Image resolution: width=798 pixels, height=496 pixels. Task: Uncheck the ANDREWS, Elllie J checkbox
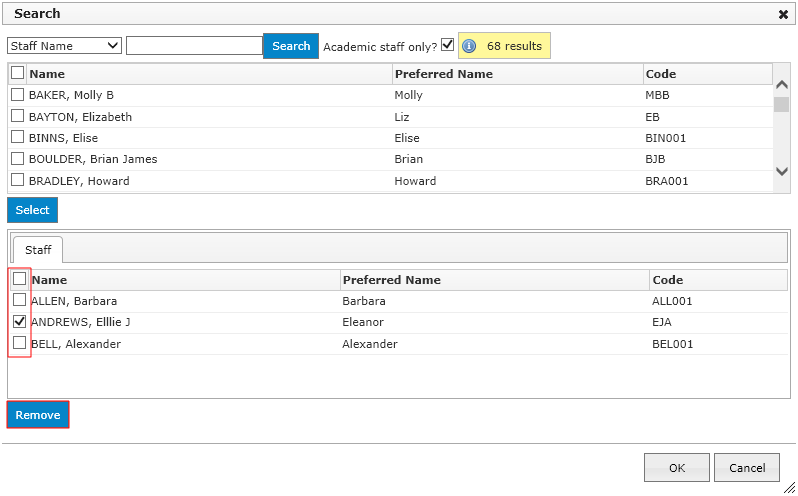(x=19, y=322)
